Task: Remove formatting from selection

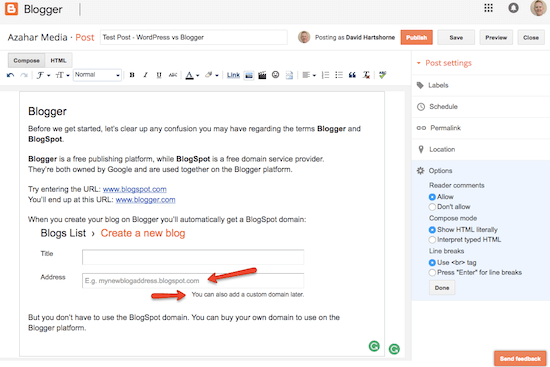Action: point(366,75)
